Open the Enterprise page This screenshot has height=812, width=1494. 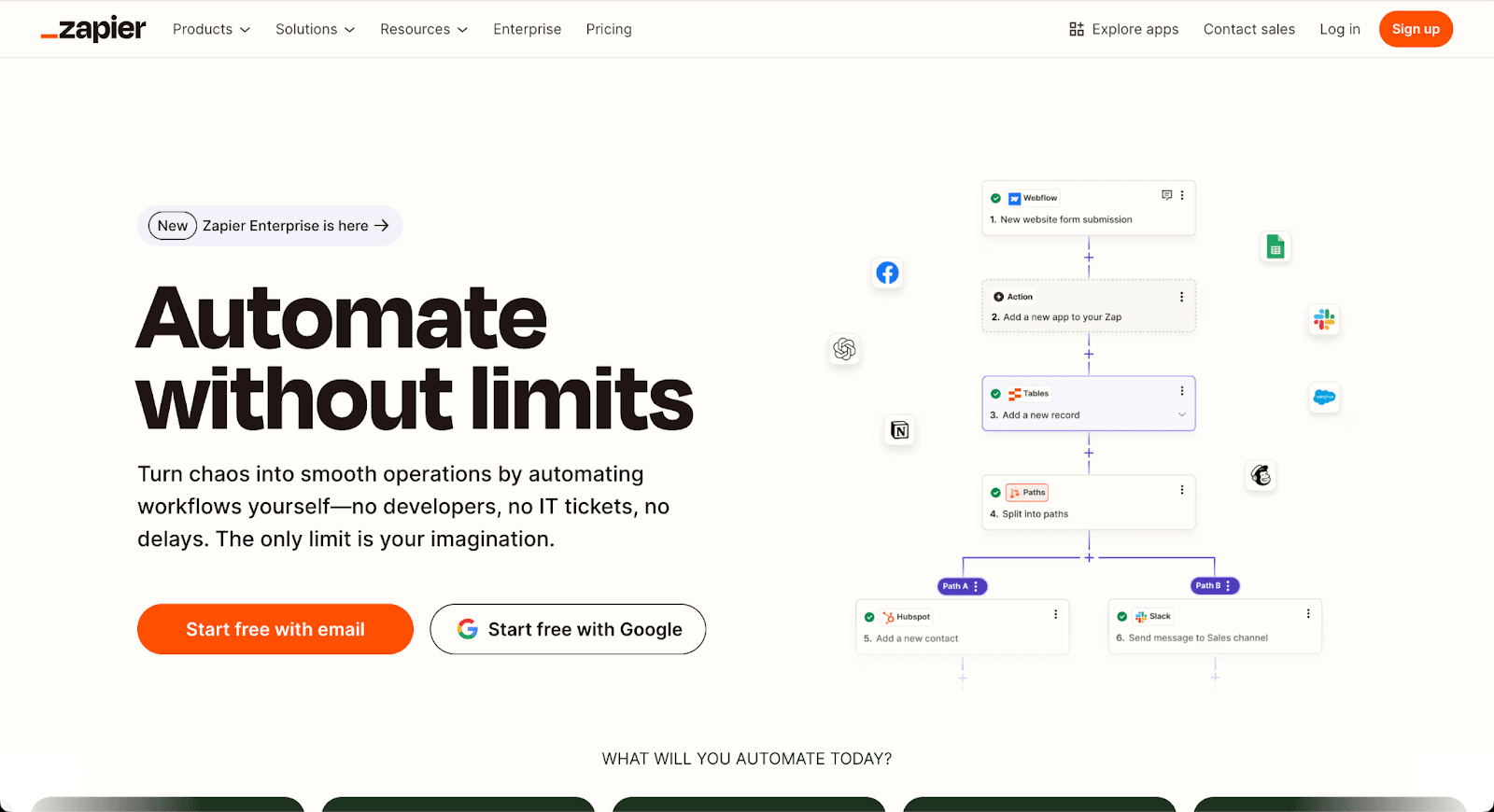tap(528, 29)
